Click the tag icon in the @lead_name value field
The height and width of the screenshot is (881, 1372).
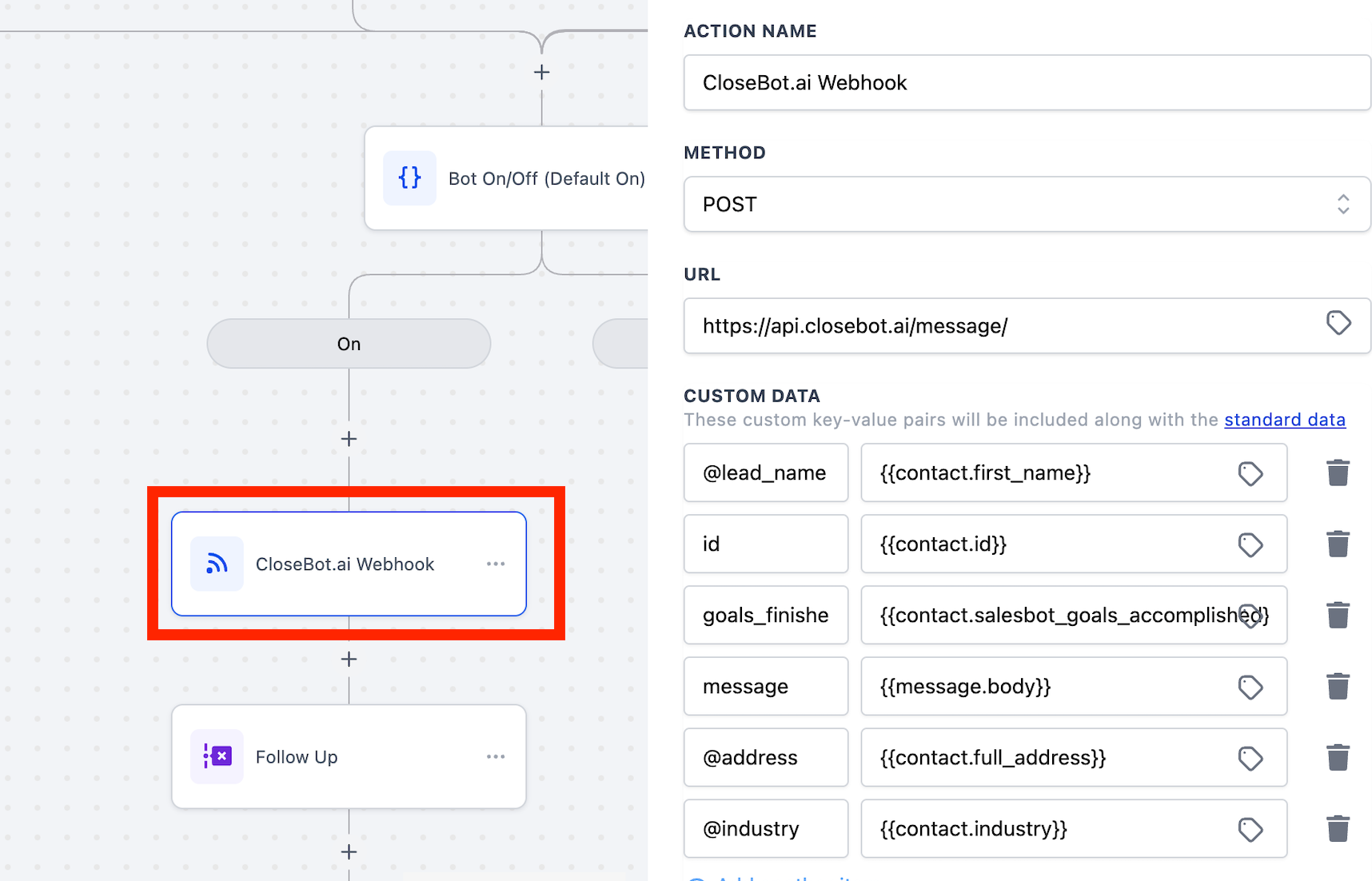click(1250, 473)
